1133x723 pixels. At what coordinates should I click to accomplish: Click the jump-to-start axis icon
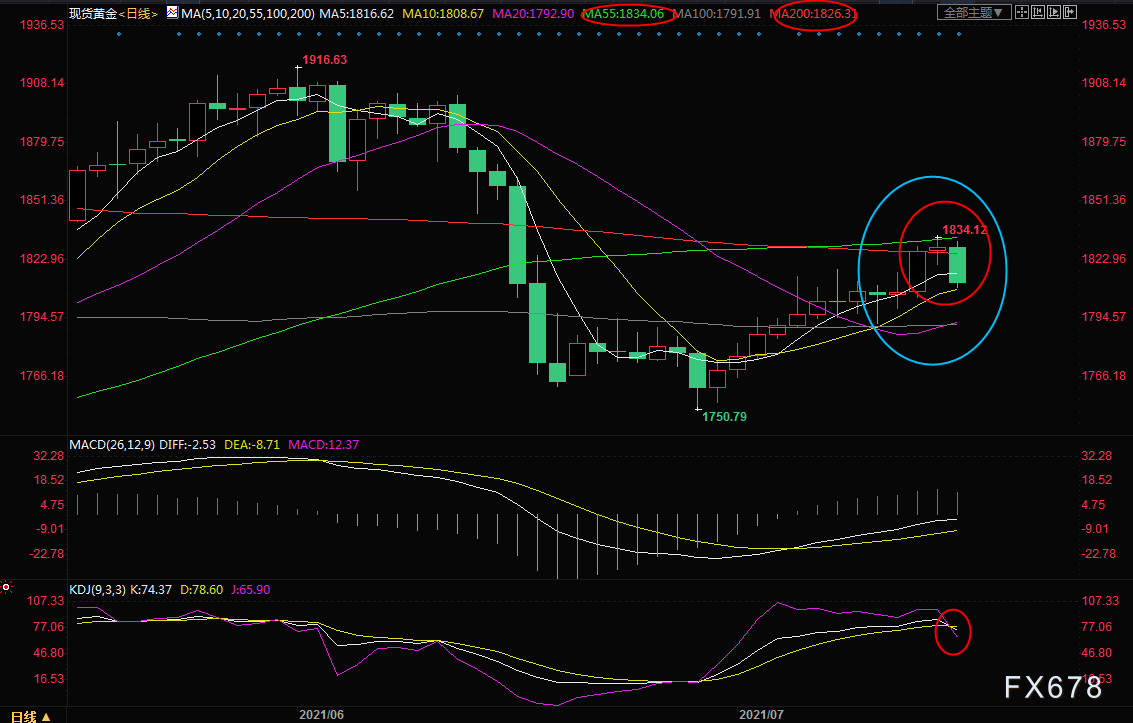(1038, 12)
